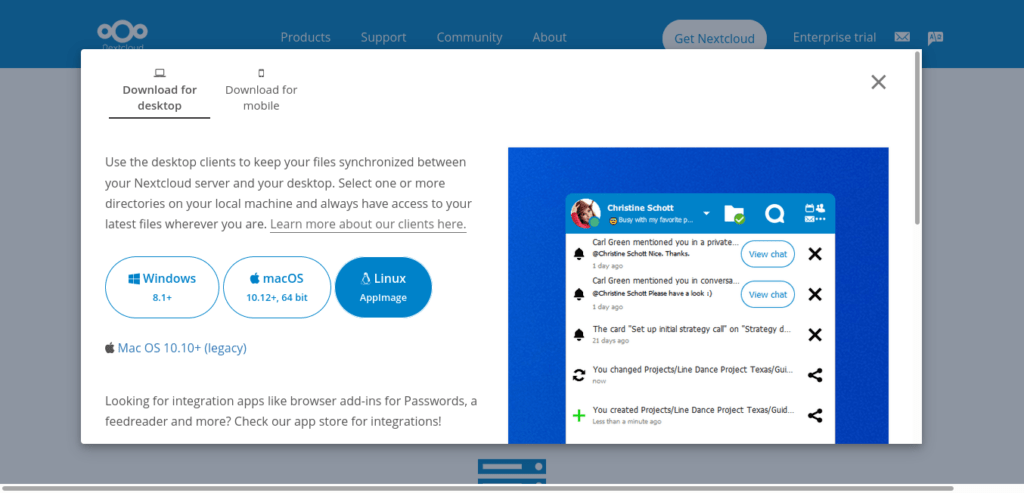Click share icon for 'You created Projects' entry
Viewport: 1024px width, 493px height.
pos(815,415)
